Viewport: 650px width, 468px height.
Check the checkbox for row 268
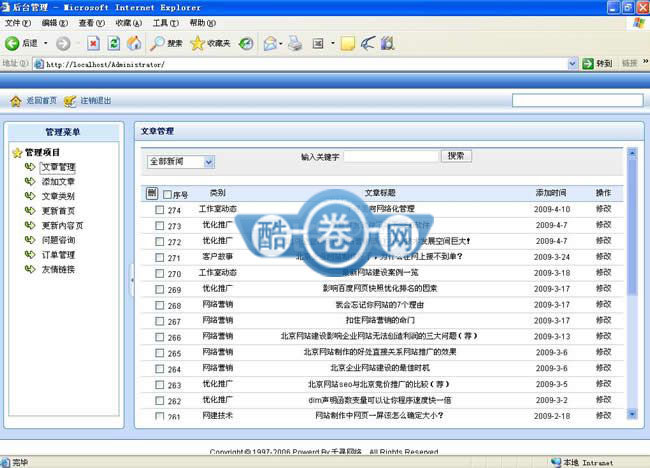pyautogui.click(x=160, y=305)
